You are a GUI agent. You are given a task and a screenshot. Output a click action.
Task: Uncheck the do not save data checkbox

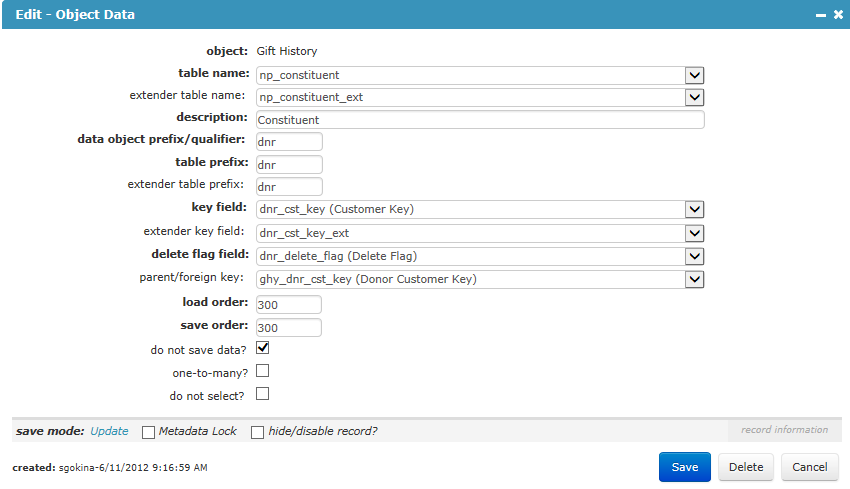[262, 348]
